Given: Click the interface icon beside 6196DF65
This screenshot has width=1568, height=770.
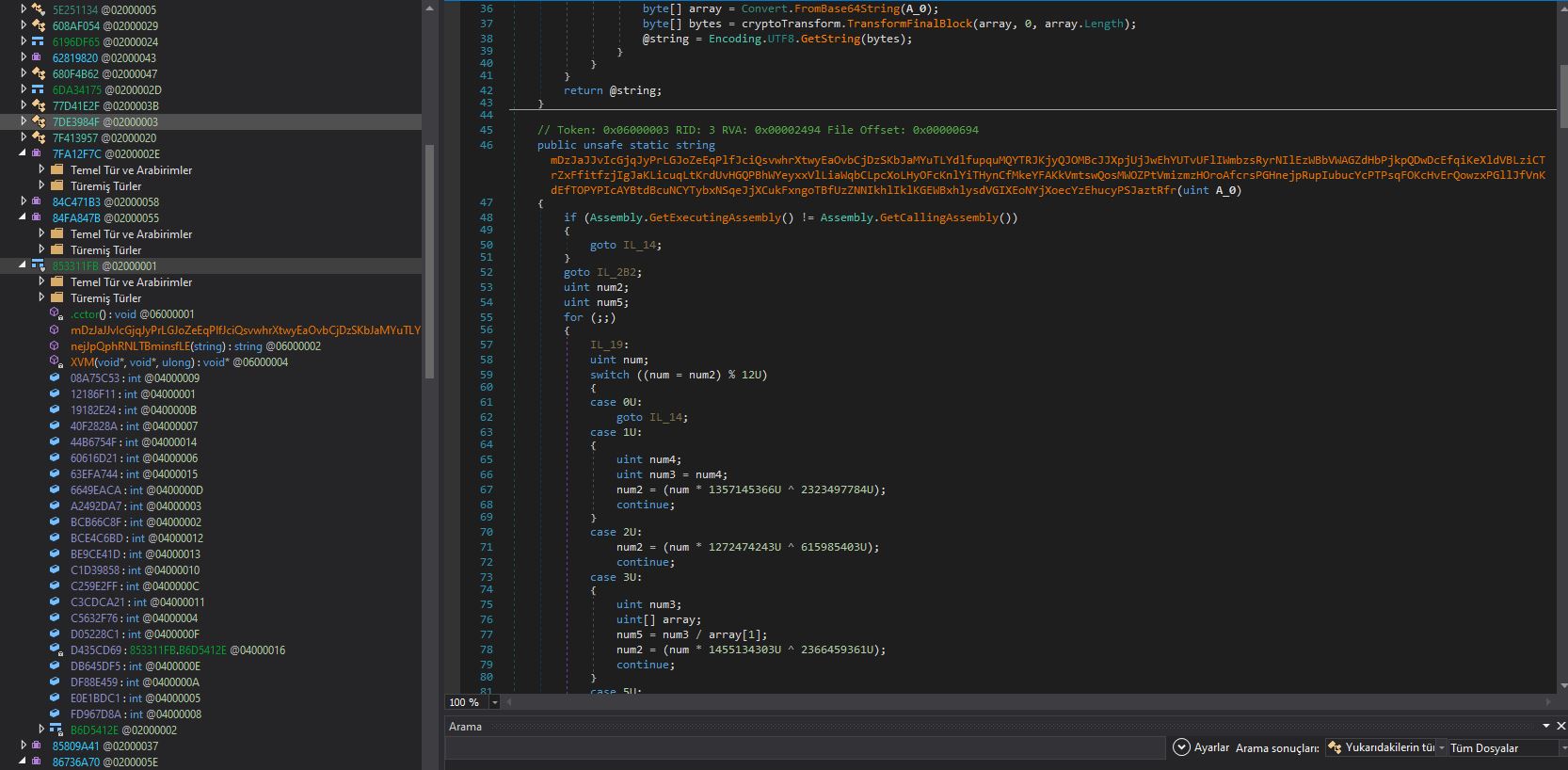Looking at the screenshot, I should (x=39, y=41).
